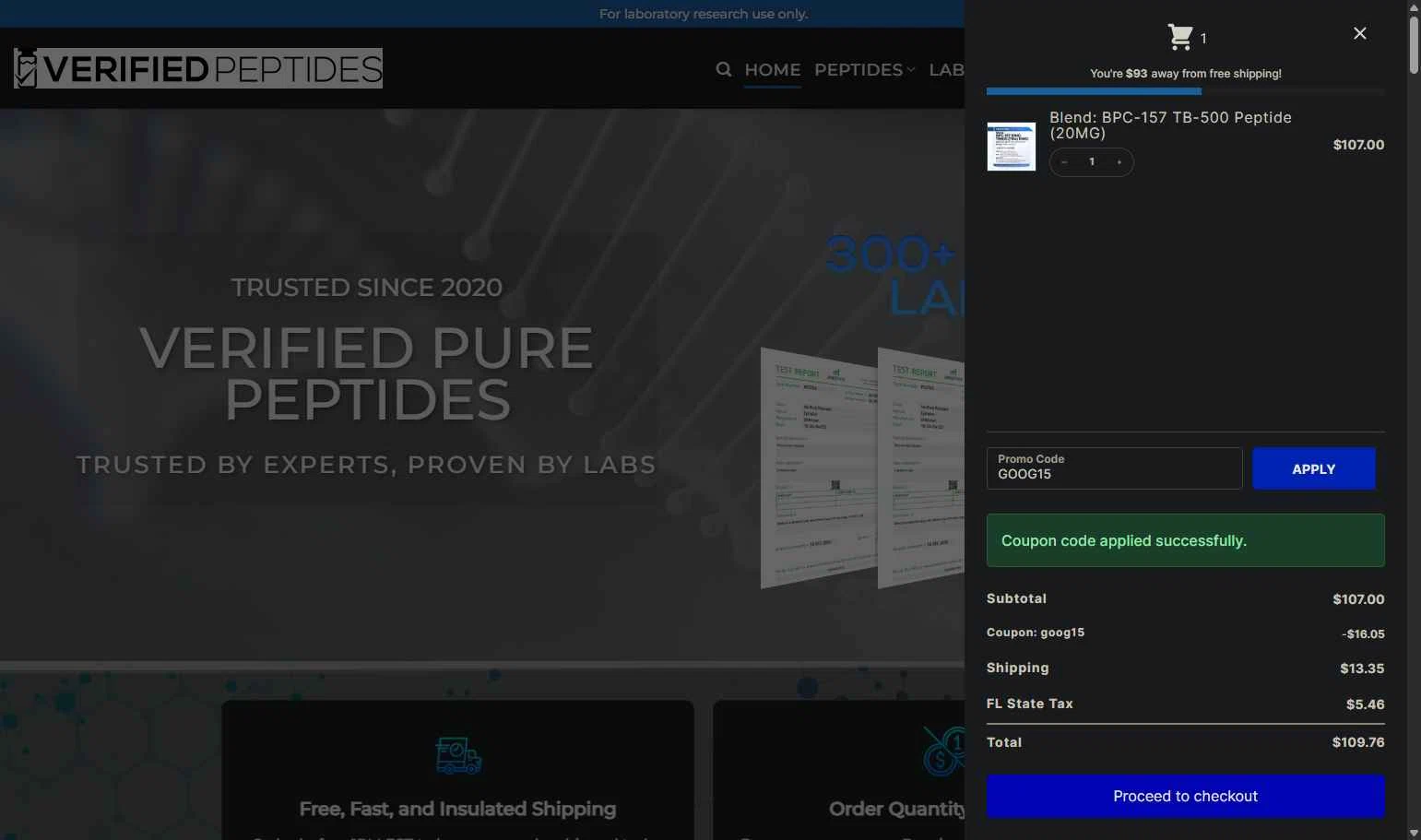This screenshot has height=840, width=1421.
Task: Click the delivery truck shipping icon
Action: tap(458, 755)
